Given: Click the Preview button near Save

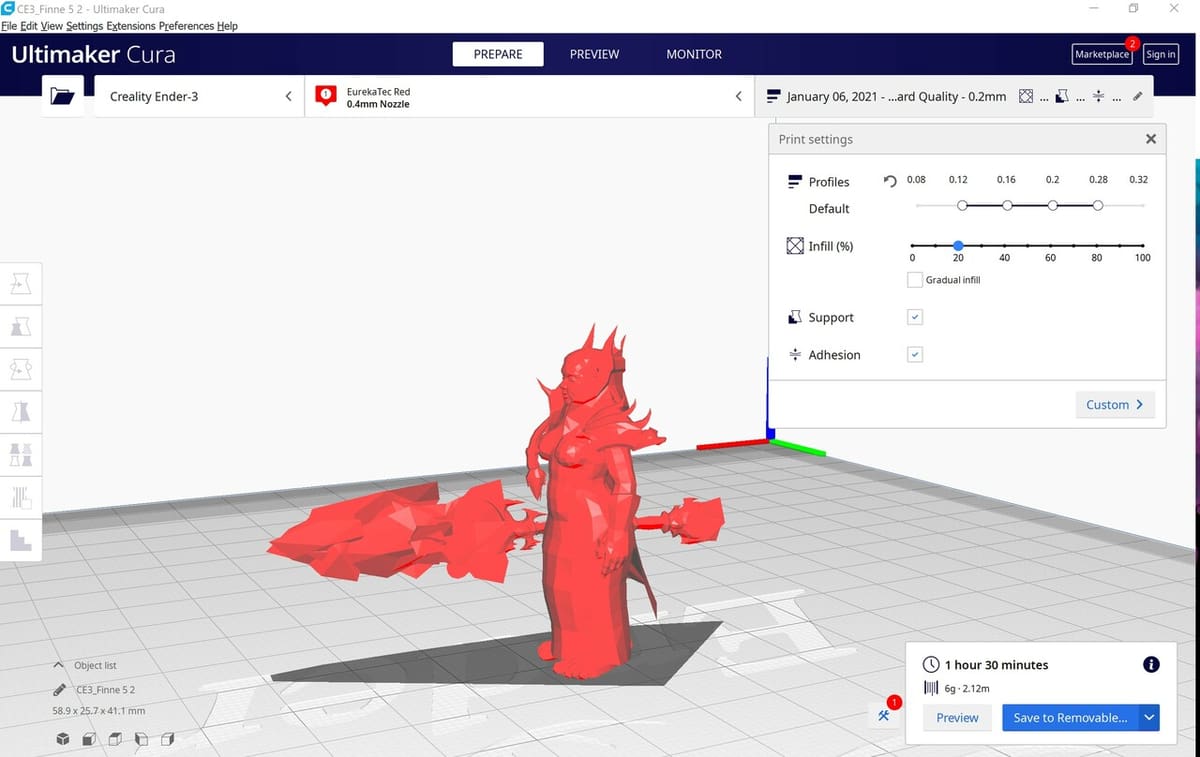Looking at the screenshot, I should 957,717.
